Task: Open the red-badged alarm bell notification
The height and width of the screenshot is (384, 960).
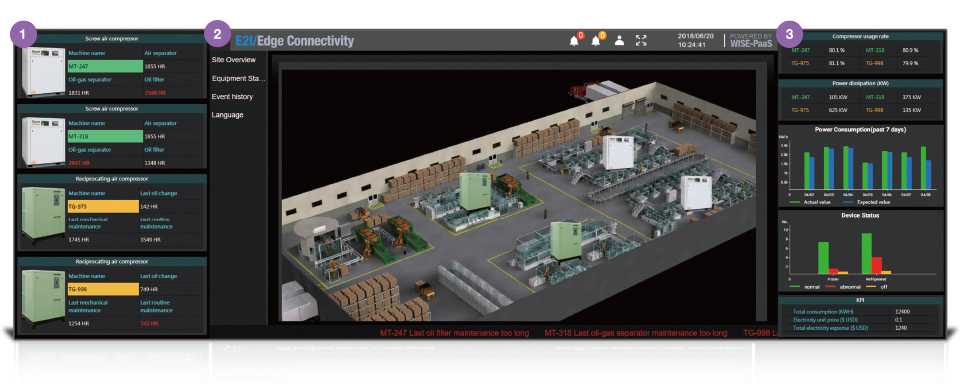Action: (x=575, y=40)
